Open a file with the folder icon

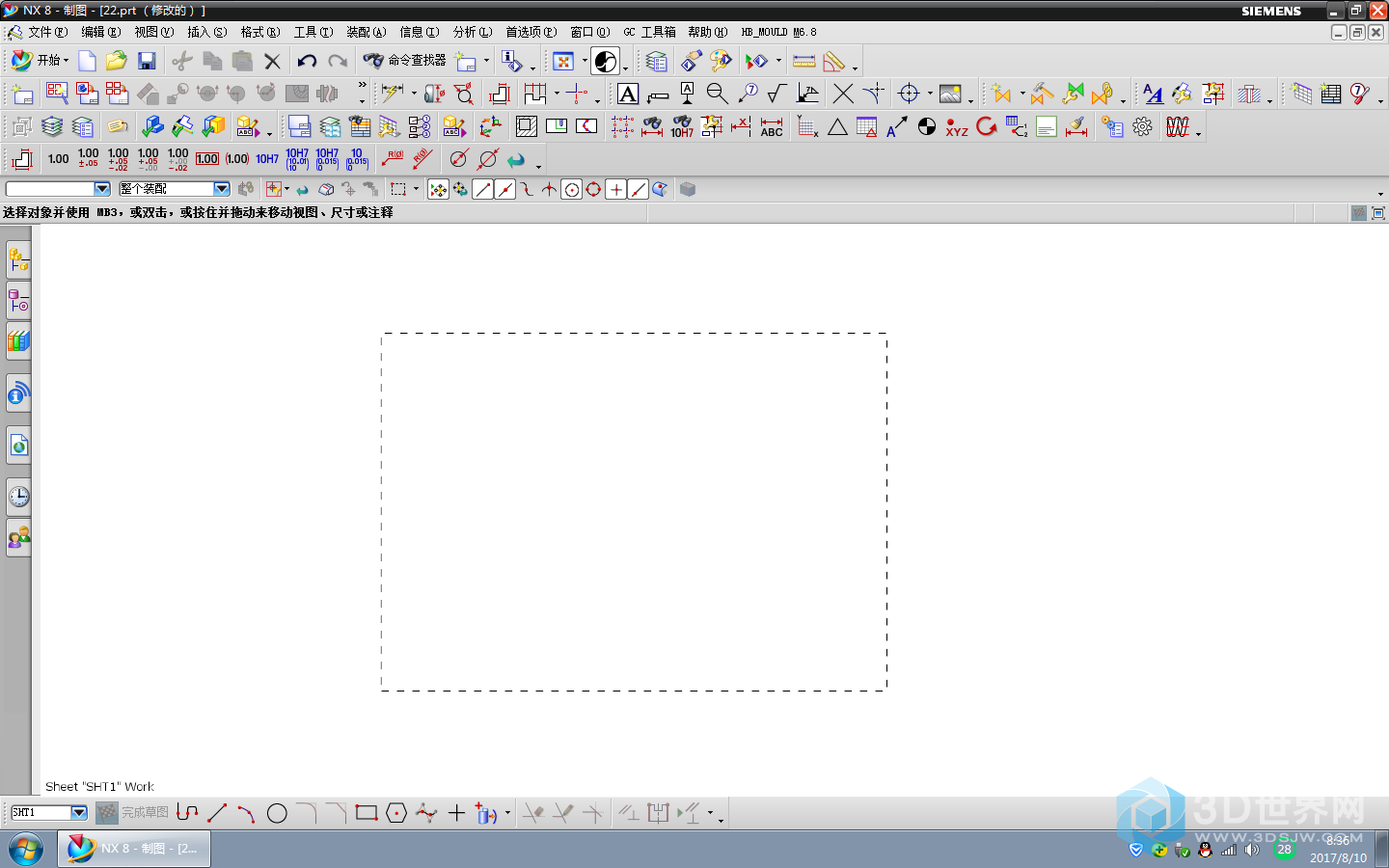[117, 61]
